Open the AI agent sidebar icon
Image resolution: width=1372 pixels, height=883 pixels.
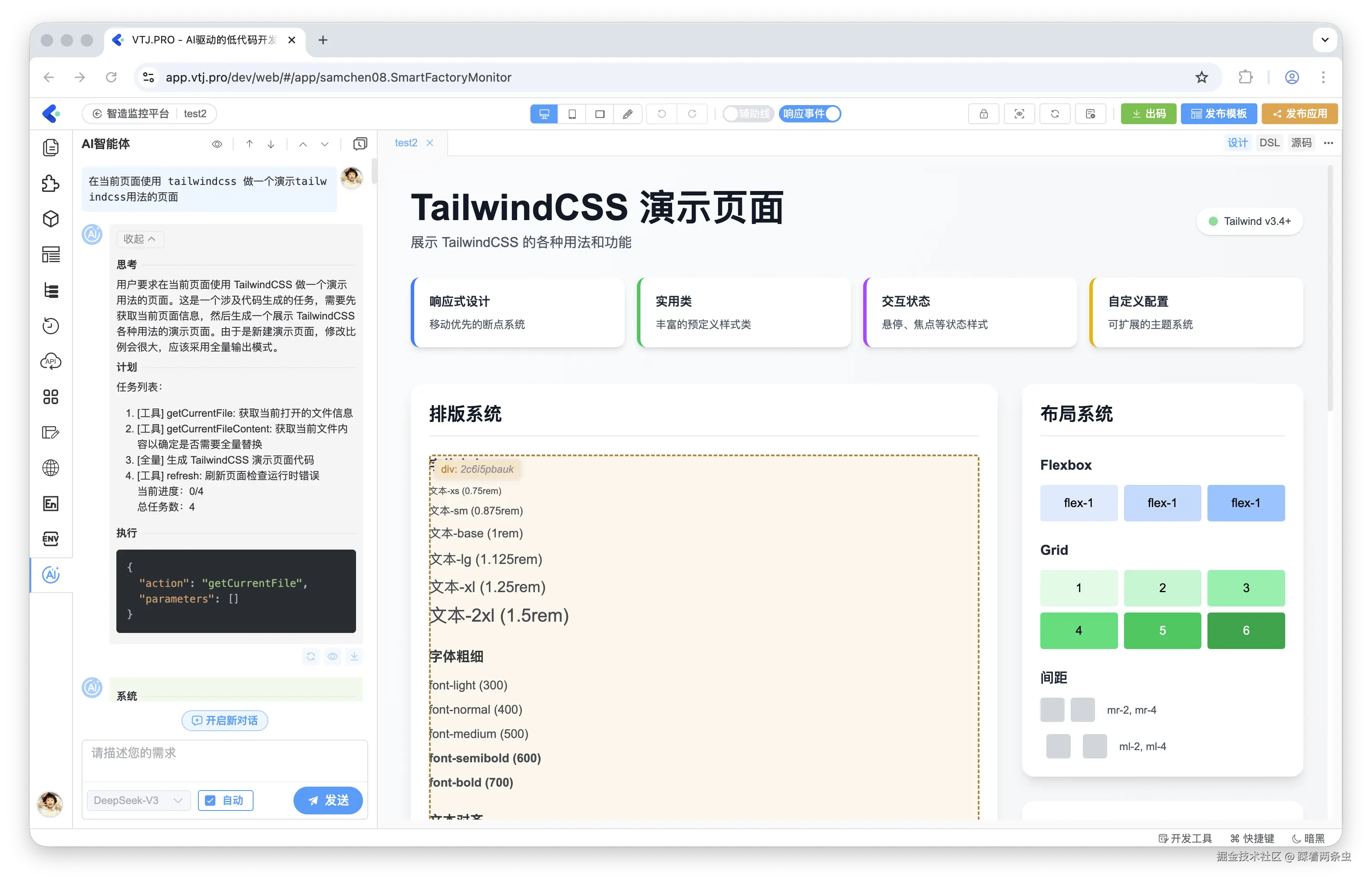tap(51, 574)
